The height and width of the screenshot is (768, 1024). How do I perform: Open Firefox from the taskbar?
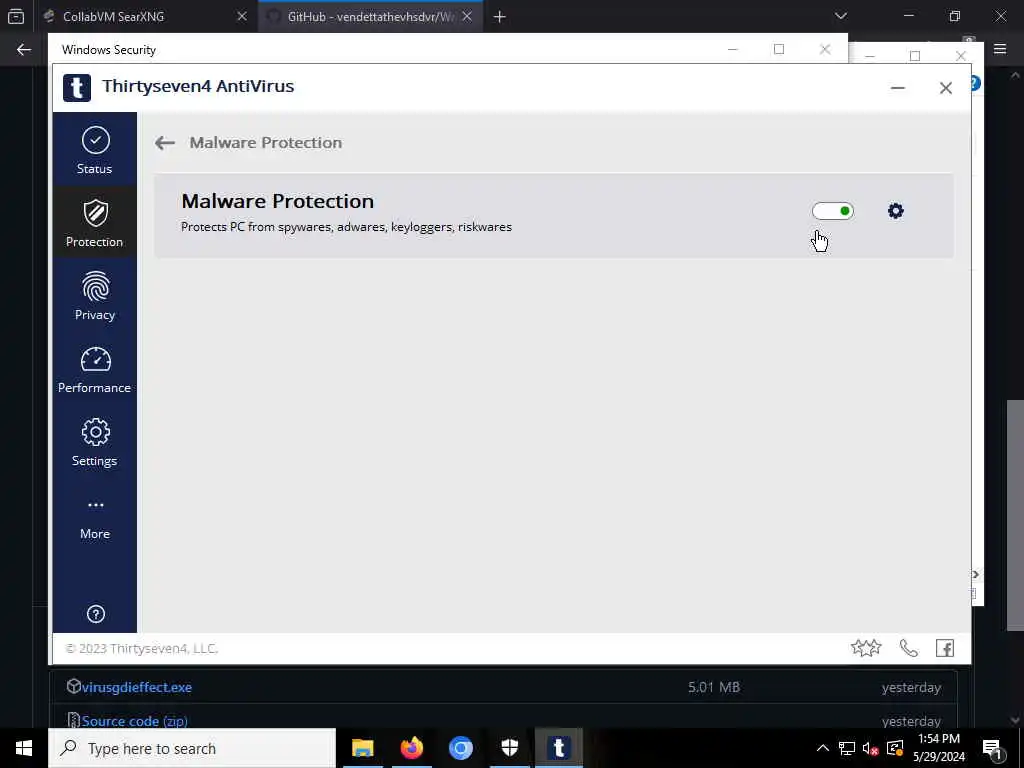(x=411, y=748)
